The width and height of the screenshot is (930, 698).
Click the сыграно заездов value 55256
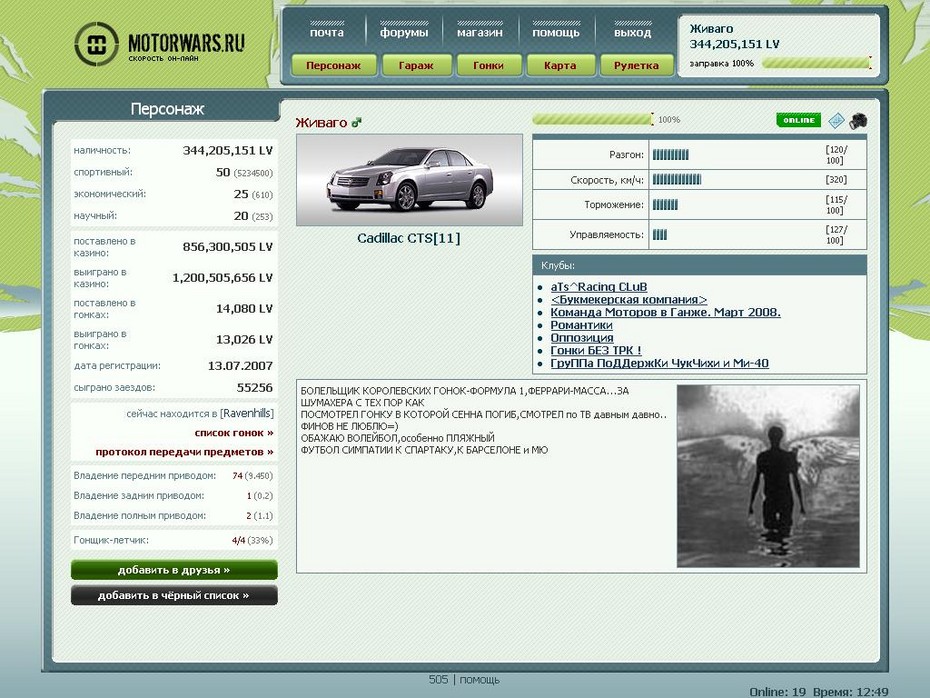click(254, 388)
